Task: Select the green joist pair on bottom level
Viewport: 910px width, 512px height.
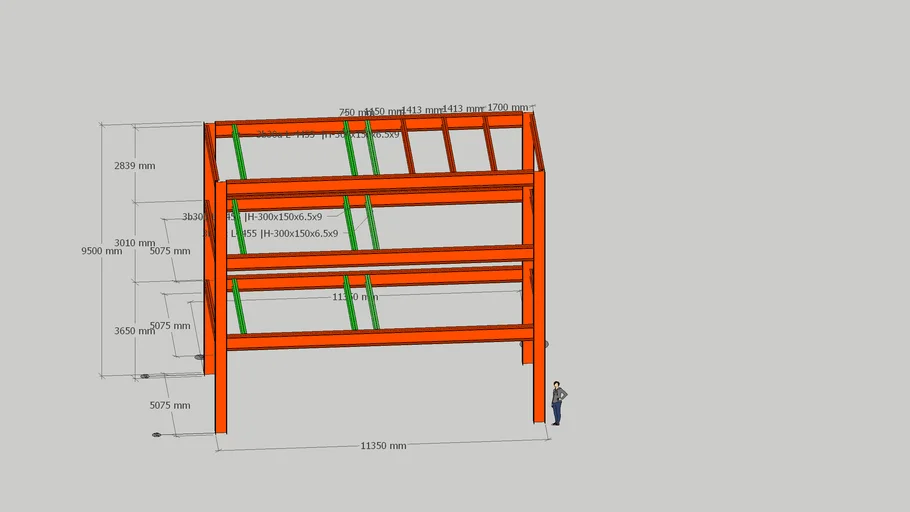Action: pyautogui.click(x=362, y=304)
